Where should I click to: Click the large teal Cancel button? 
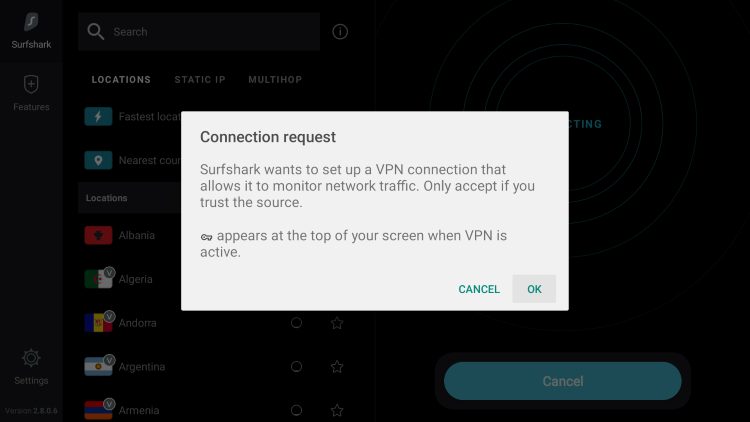tap(562, 381)
